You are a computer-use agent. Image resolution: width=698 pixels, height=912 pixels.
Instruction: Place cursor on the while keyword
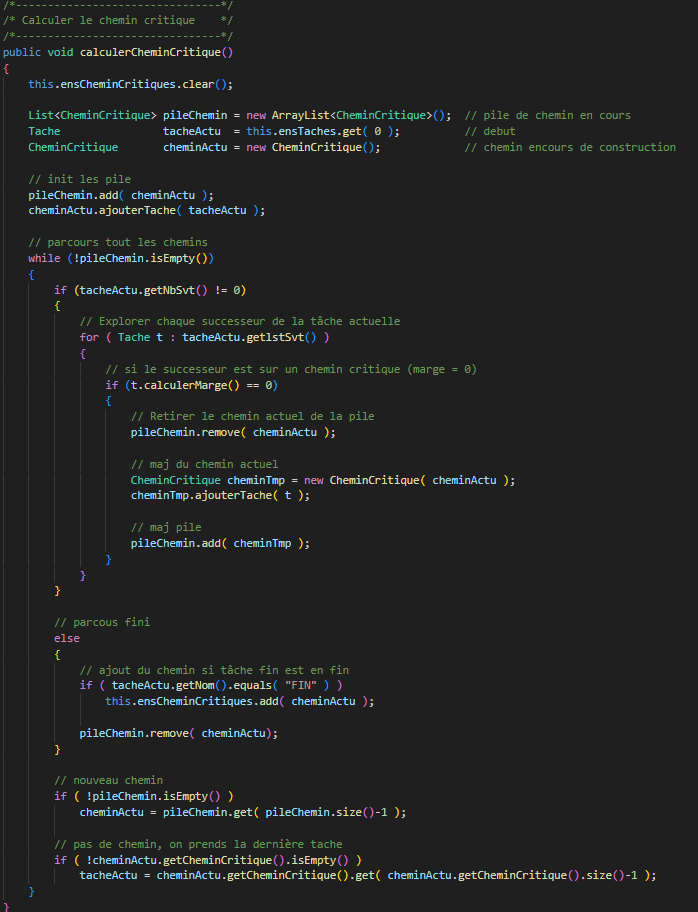coord(44,259)
